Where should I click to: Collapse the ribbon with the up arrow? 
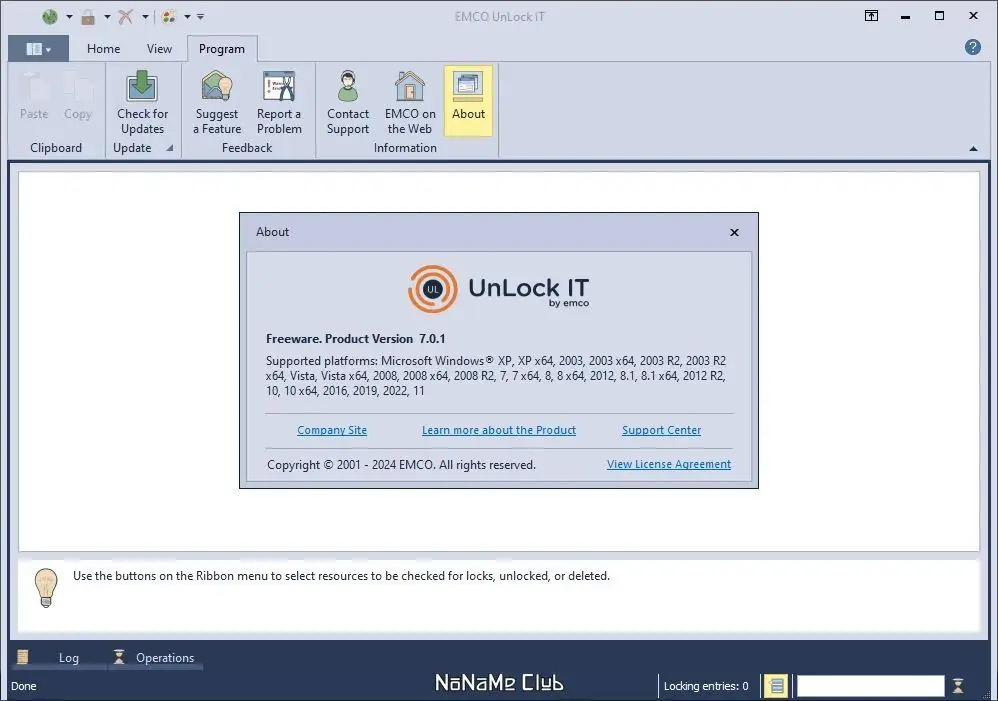(973, 148)
